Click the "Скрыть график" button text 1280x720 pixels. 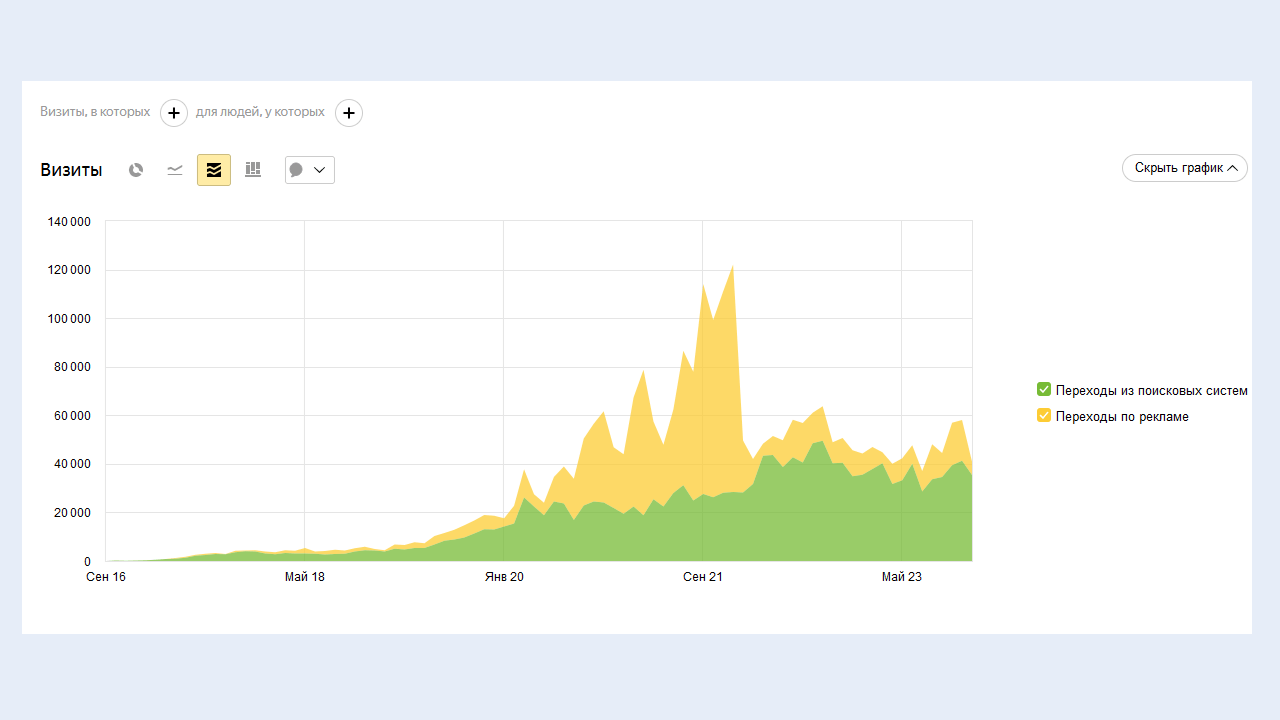[x=1178, y=168]
